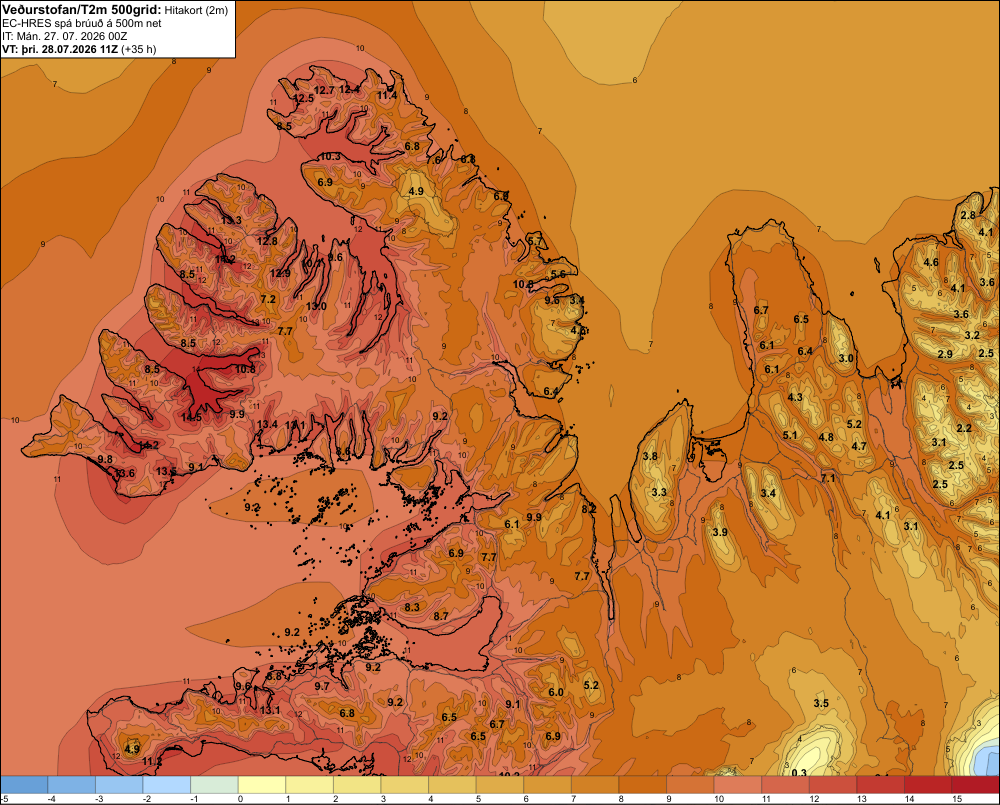The height and width of the screenshot is (805, 1000).
Task: Click the 'IT: Mán. 27. 07. 2026 00Z' line
Action: [64, 36]
